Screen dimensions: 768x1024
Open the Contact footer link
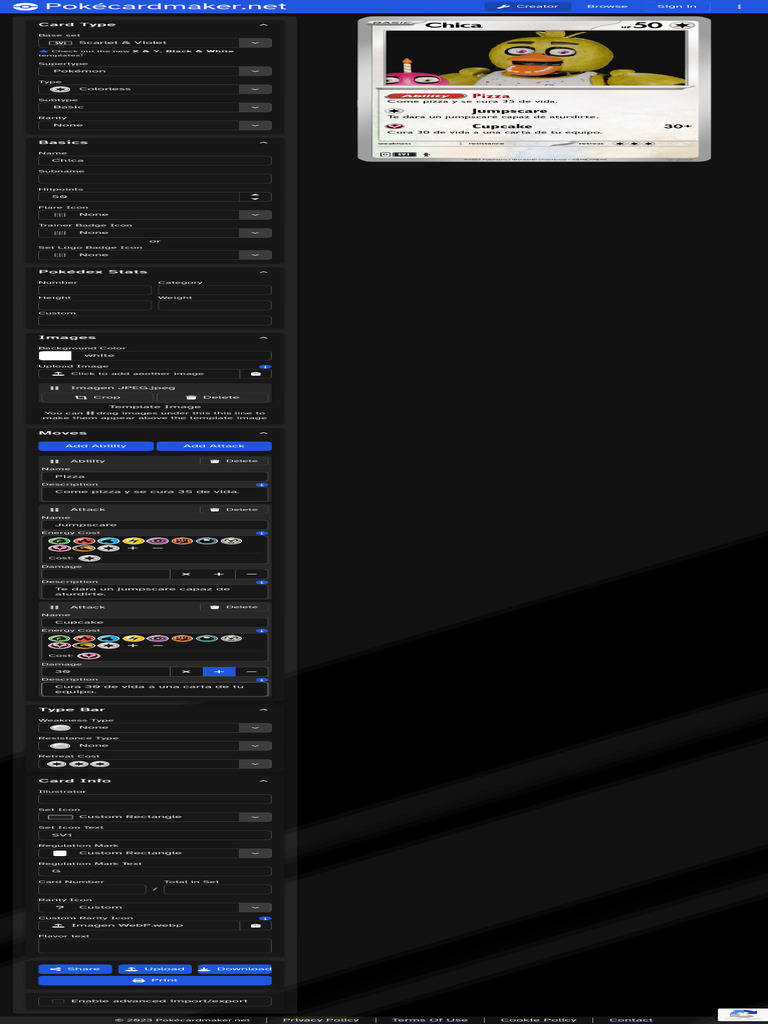coord(631,1019)
